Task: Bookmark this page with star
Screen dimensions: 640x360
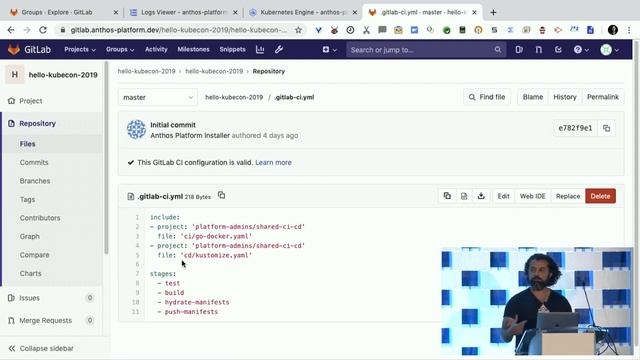Action: (x=298, y=30)
